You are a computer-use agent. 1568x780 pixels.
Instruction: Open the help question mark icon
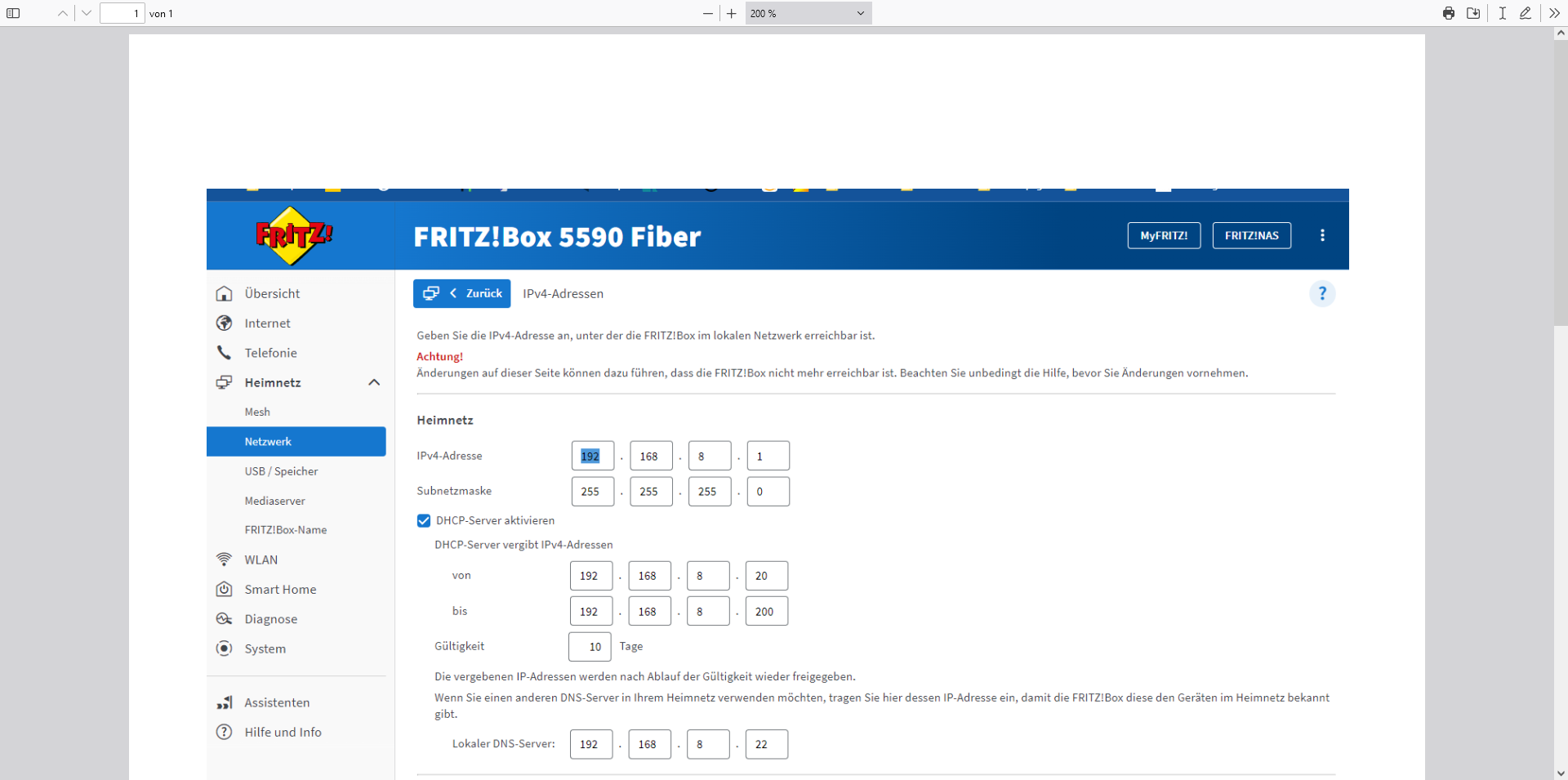(x=1322, y=293)
